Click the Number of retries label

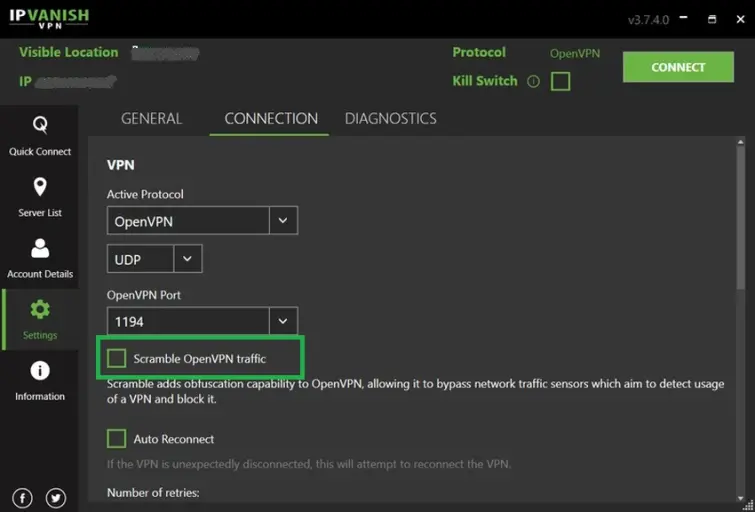[153, 493]
